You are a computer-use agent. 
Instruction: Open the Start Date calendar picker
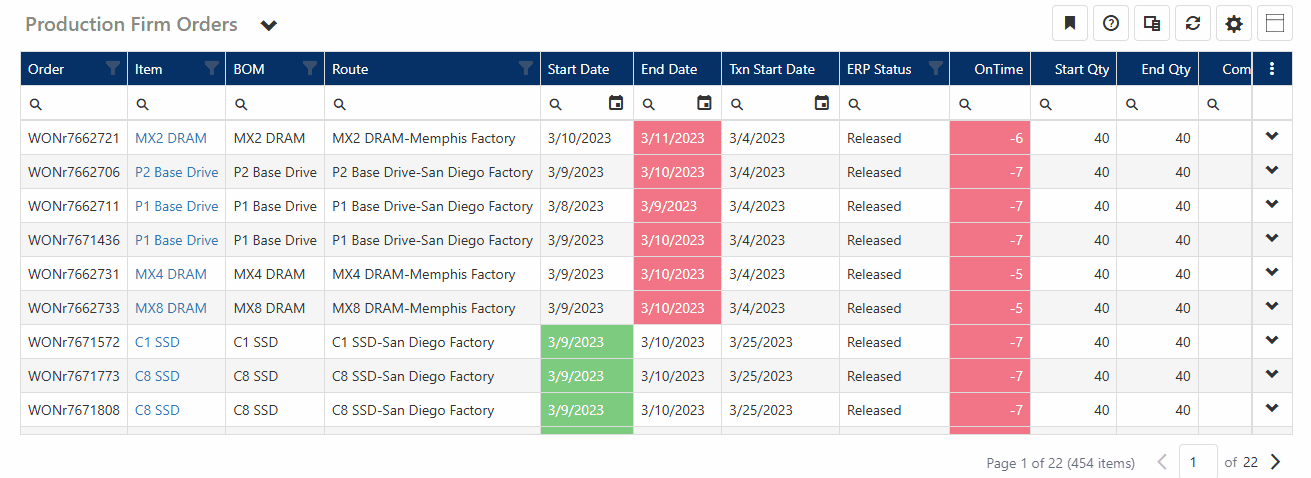(616, 103)
